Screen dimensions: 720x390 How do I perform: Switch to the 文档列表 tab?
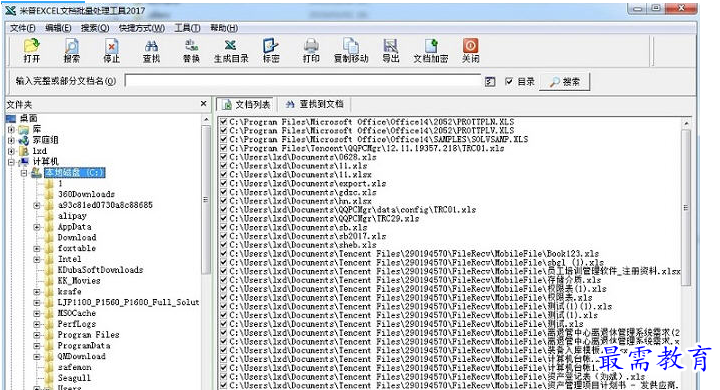[x=246, y=105]
